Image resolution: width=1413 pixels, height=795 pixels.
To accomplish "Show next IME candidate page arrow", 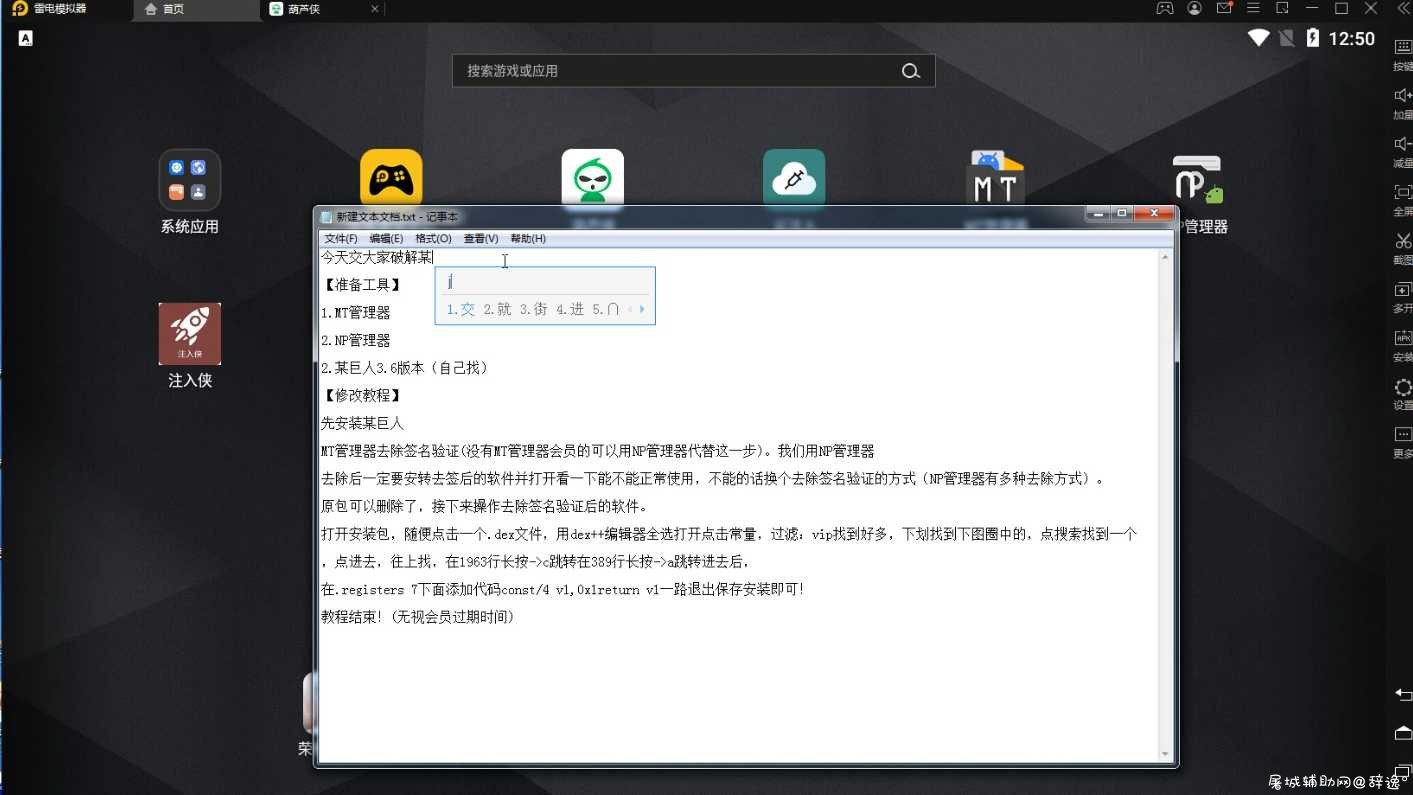I will coord(642,310).
